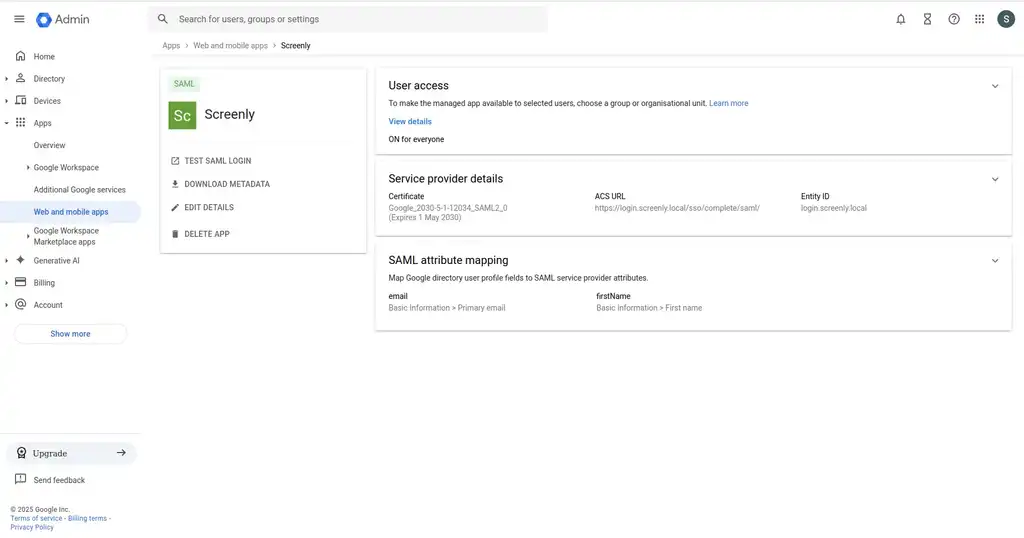Expand the Generative AI tree arrow
Image resolution: width=1024 pixels, height=538 pixels.
pyautogui.click(x=7, y=261)
